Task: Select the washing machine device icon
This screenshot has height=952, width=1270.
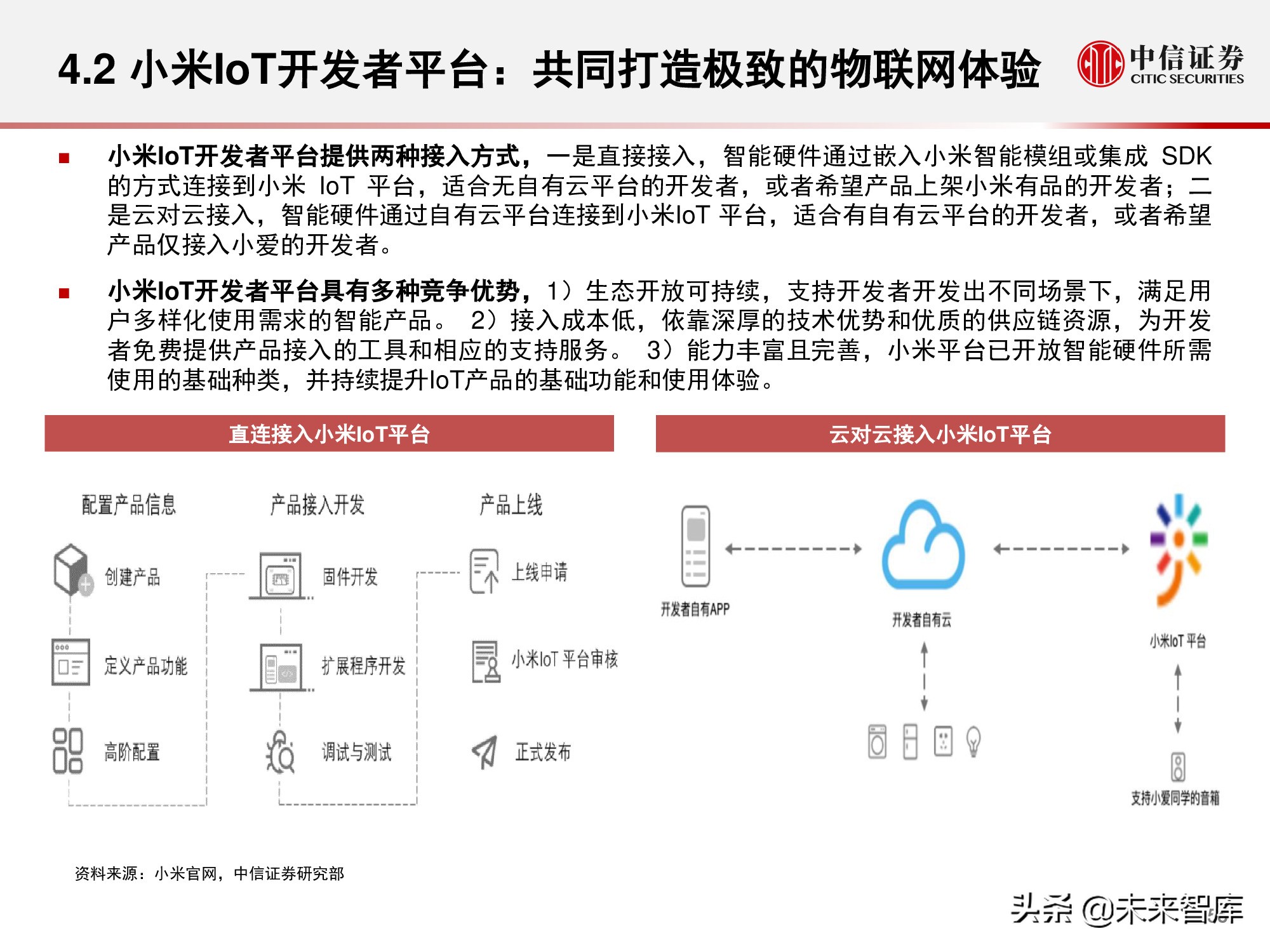Action: click(x=877, y=742)
